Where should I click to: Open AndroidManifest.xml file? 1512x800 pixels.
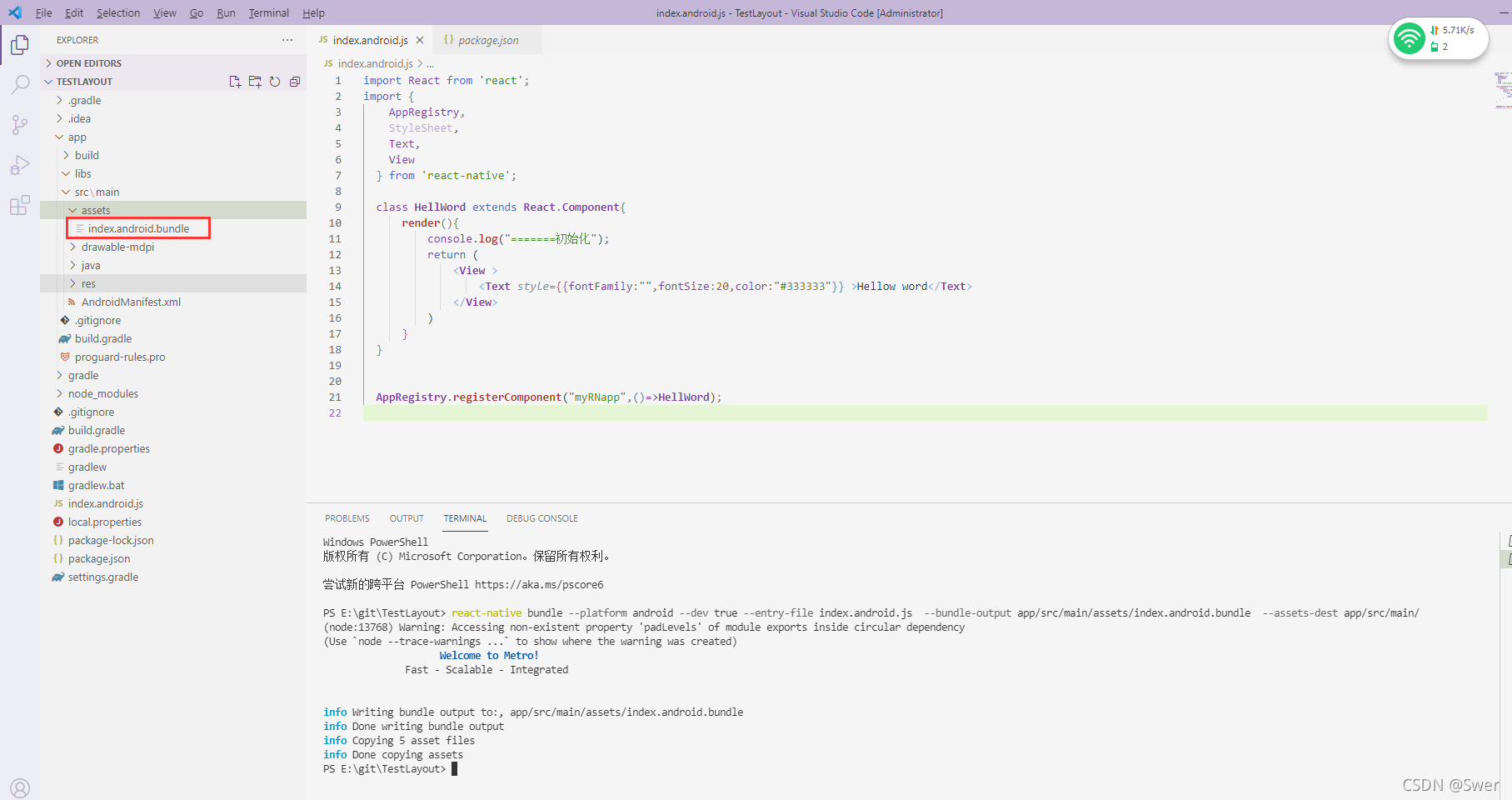173,302
